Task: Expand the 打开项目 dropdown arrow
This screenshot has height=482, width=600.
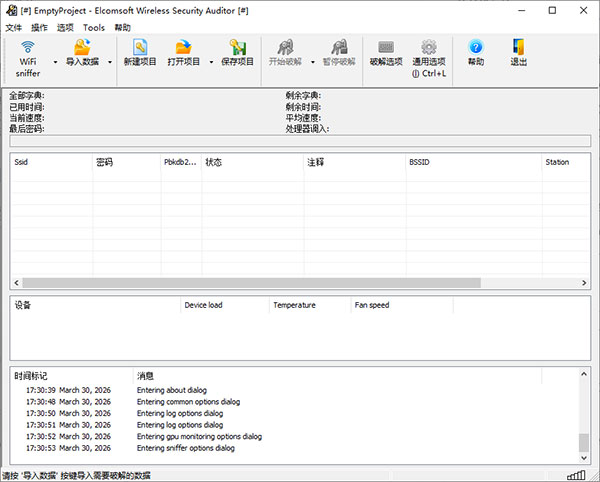Action: coord(211,62)
